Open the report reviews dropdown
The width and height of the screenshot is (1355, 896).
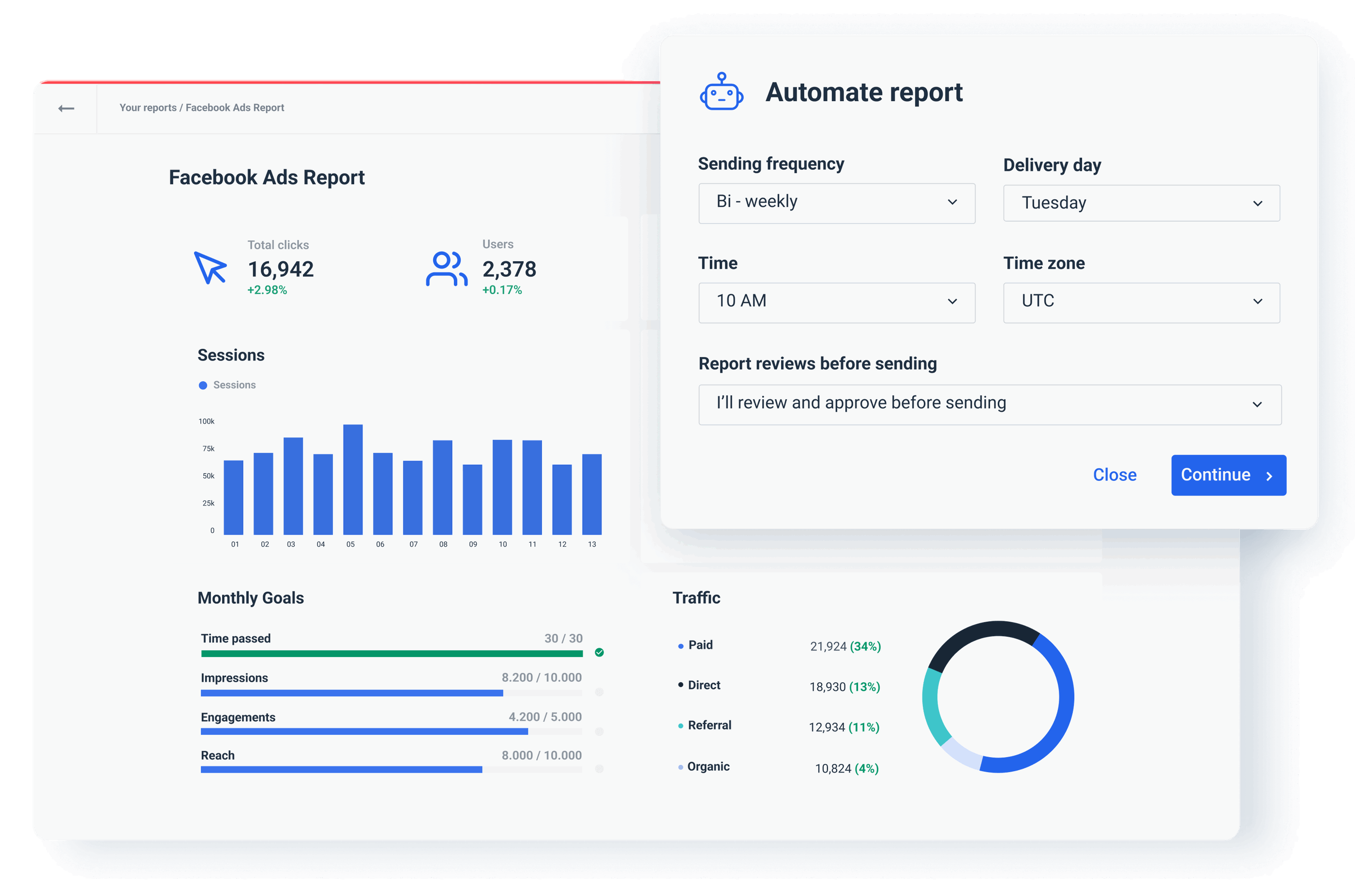point(990,403)
